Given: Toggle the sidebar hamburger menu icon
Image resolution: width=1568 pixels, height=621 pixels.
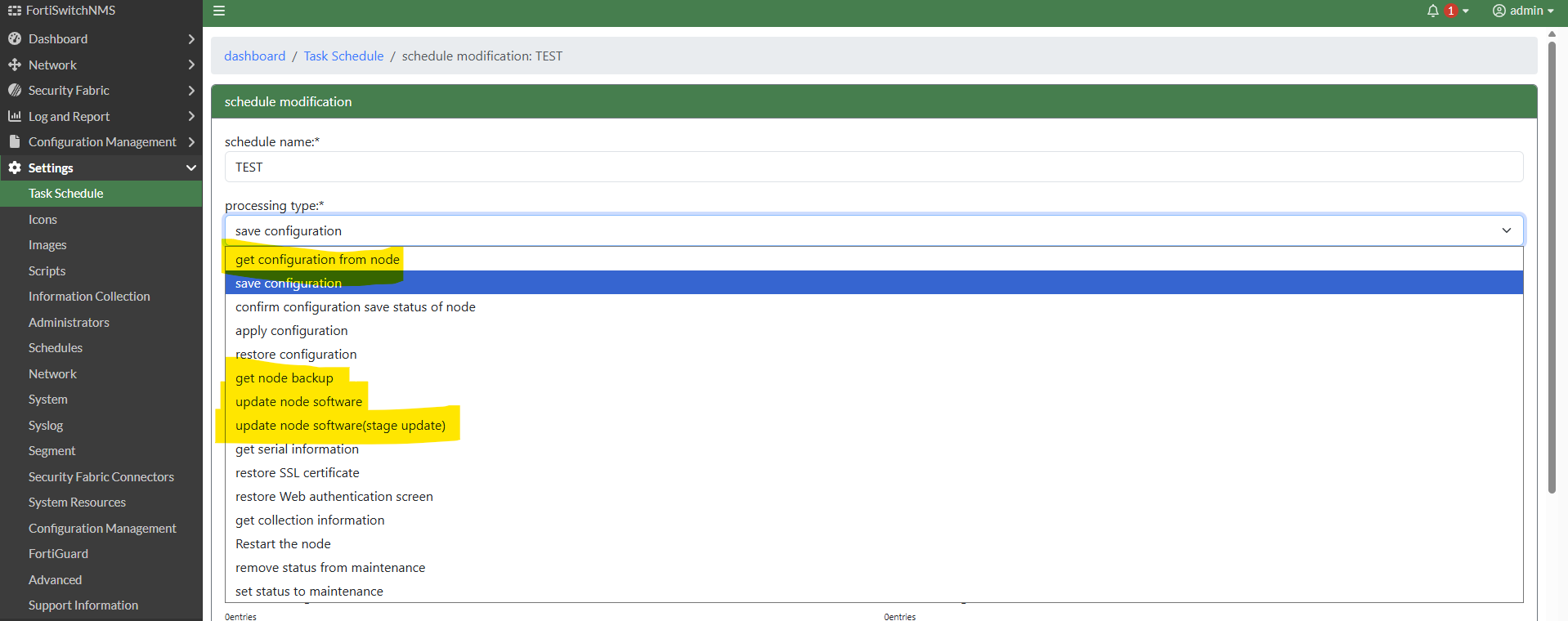Looking at the screenshot, I should coord(219,11).
